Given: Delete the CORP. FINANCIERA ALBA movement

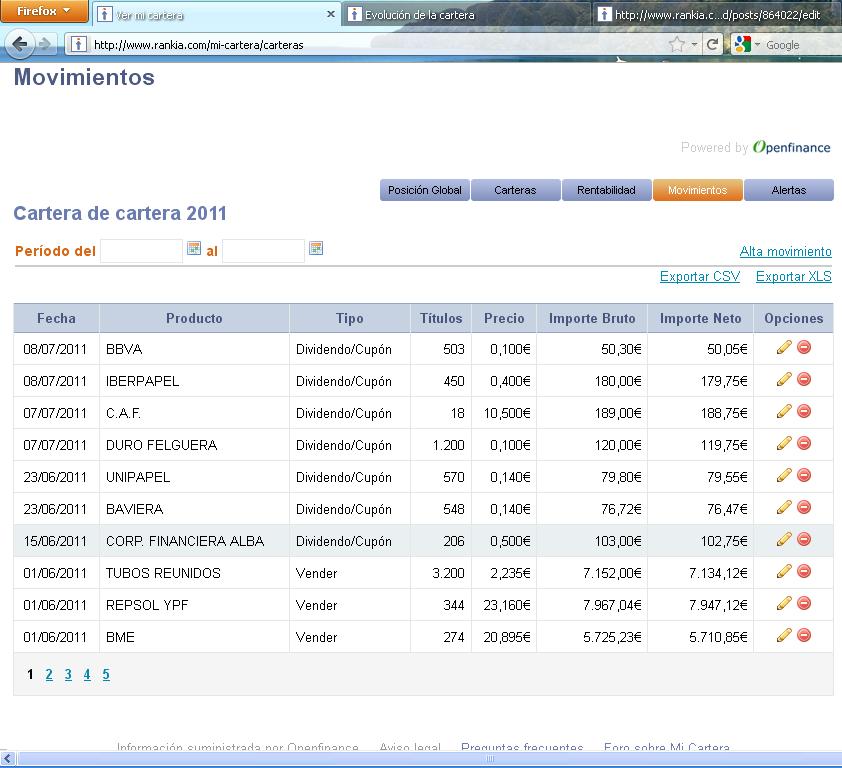Looking at the screenshot, I should [804, 539].
